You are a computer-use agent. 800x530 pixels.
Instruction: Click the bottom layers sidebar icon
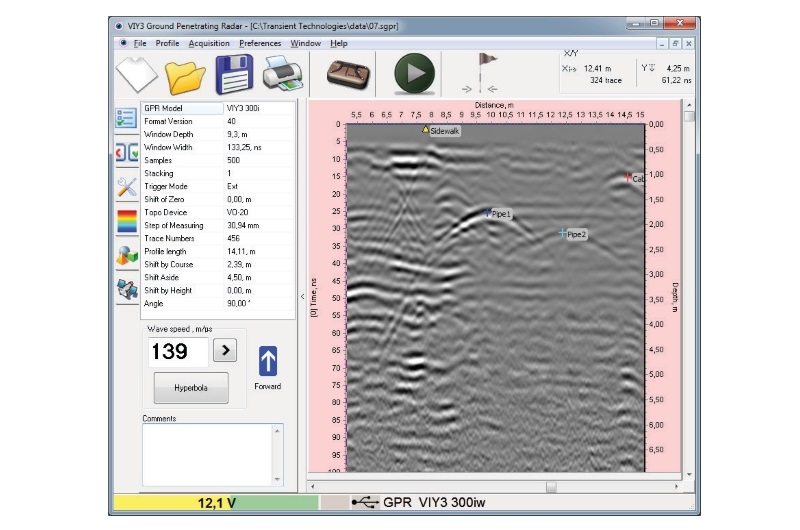tap(127, 289)
